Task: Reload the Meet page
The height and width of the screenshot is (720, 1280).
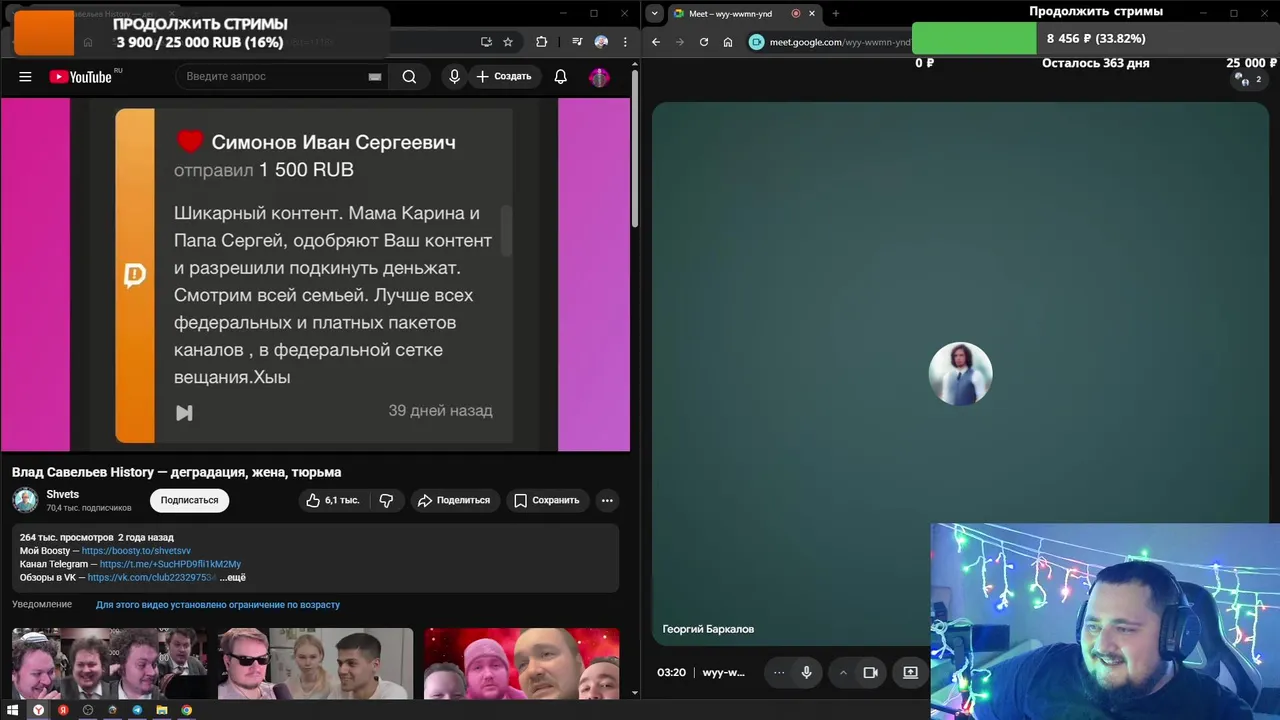Action: click(704, 42)
